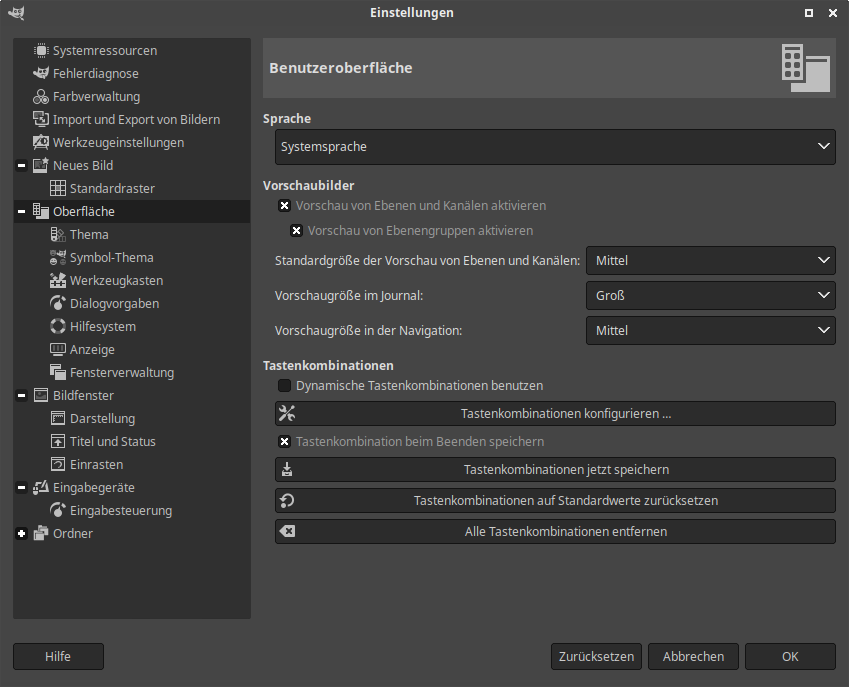Viewport: 849px width, 687px height.
Task: Collapse the Bildfenster tree section
Action: point(22,396)
